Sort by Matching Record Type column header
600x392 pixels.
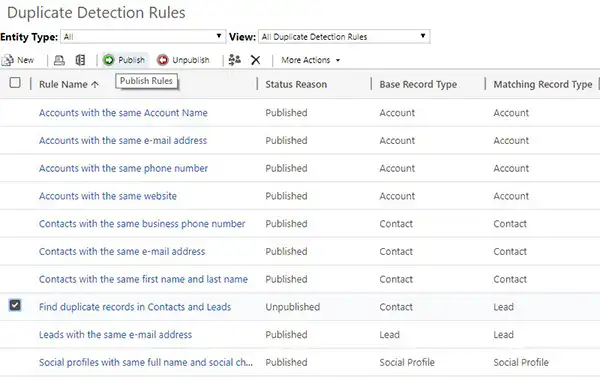click(x=543, y=84)
